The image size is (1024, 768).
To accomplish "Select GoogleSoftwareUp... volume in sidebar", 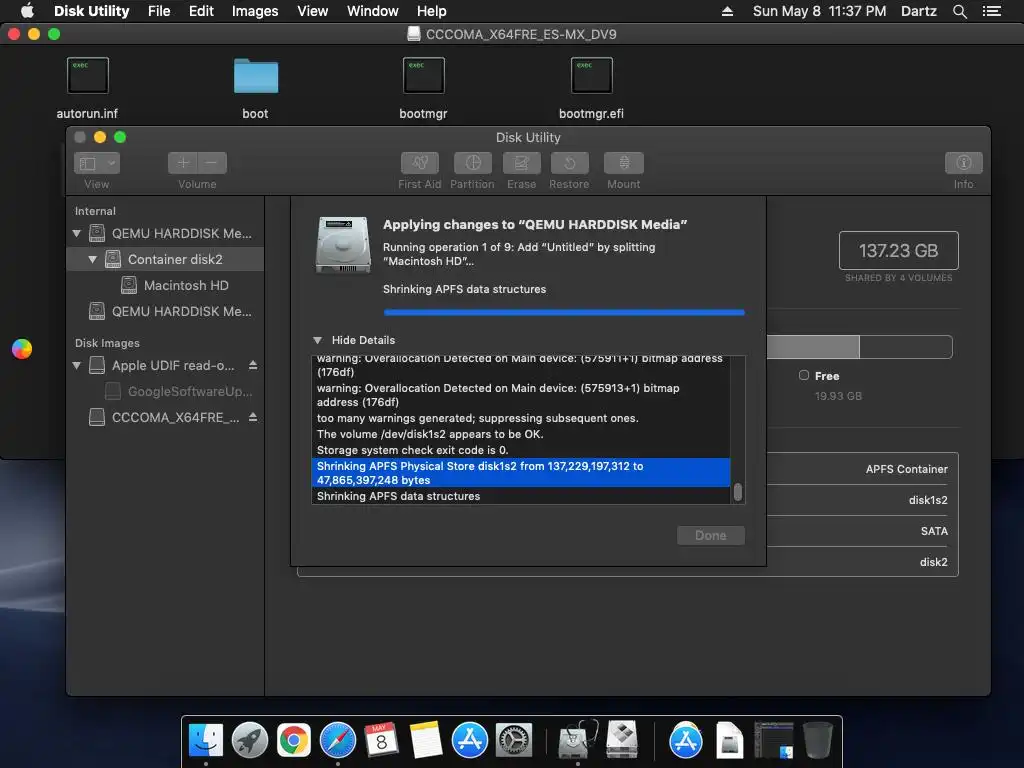I will (x=165, y=391).
